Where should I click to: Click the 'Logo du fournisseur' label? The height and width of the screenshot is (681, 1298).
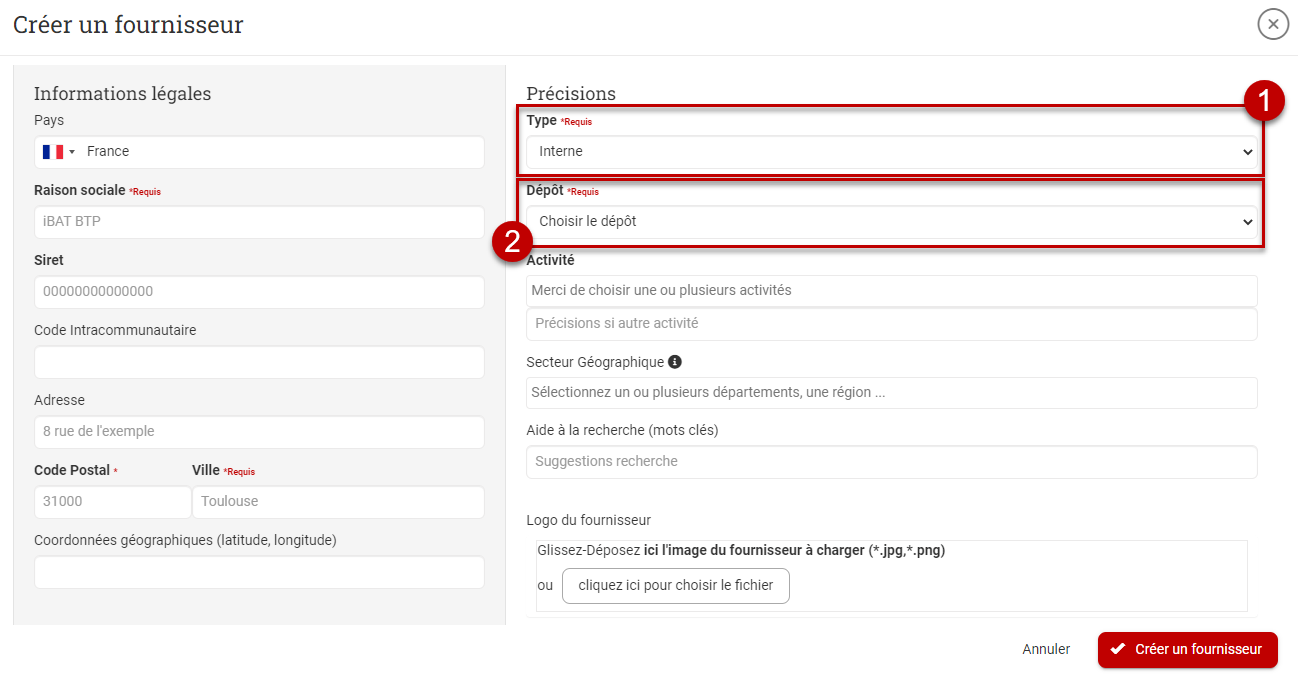point(589,520)
